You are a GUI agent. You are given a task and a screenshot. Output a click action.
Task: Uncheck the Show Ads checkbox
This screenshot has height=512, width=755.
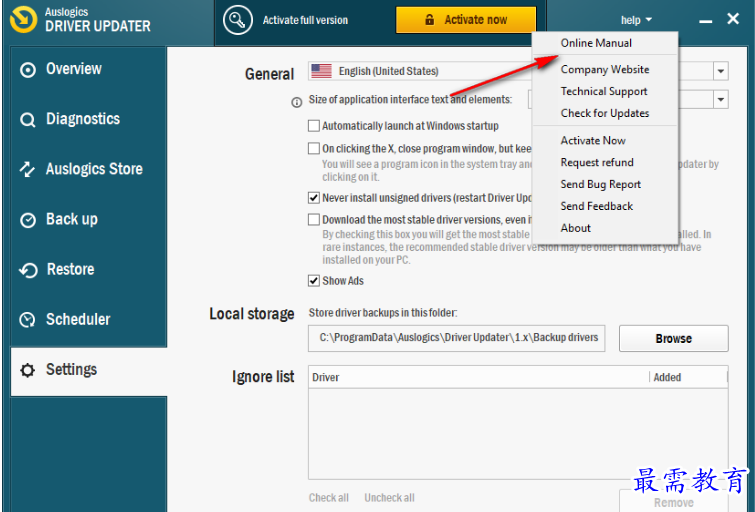point(314,281)
